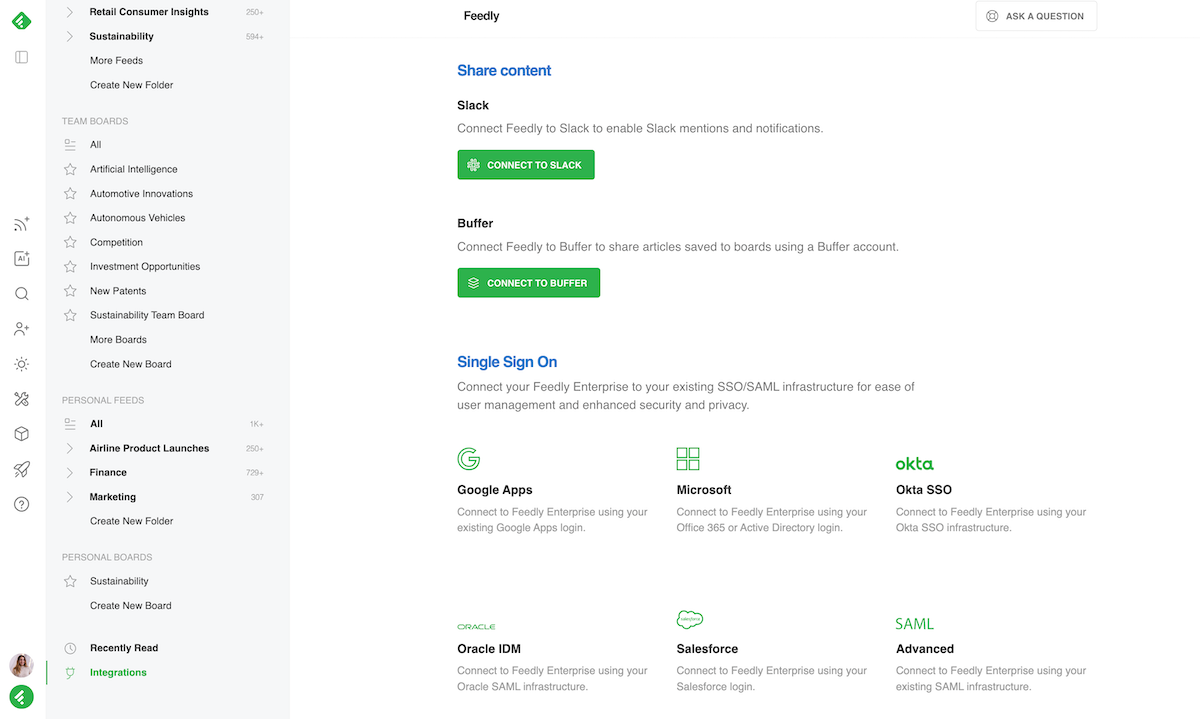This screenshot has width=1200, height=719.
Task: Star the Artificial Intelligence team board
Action: pos(69,169)
